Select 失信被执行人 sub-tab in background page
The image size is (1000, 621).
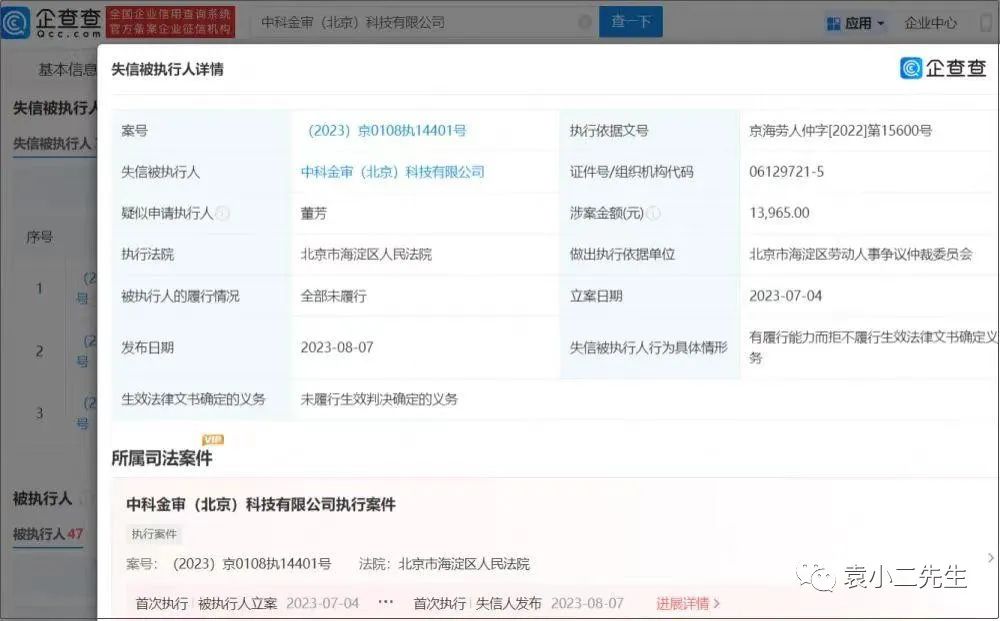(52, 144)
